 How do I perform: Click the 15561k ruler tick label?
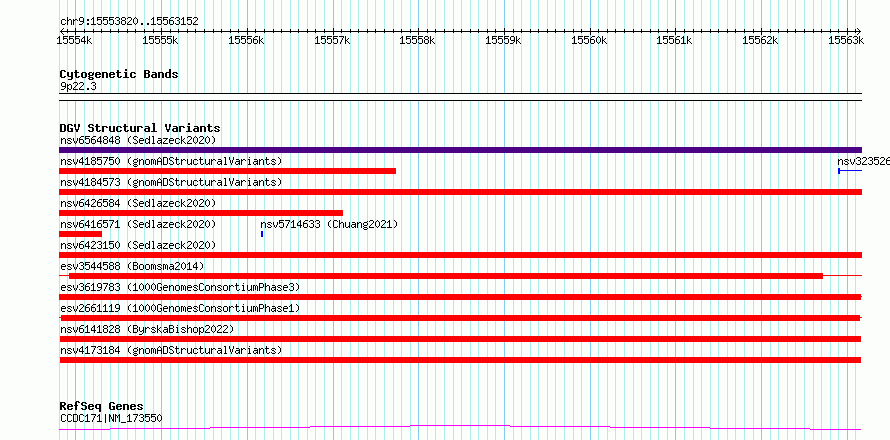[675, 40]
